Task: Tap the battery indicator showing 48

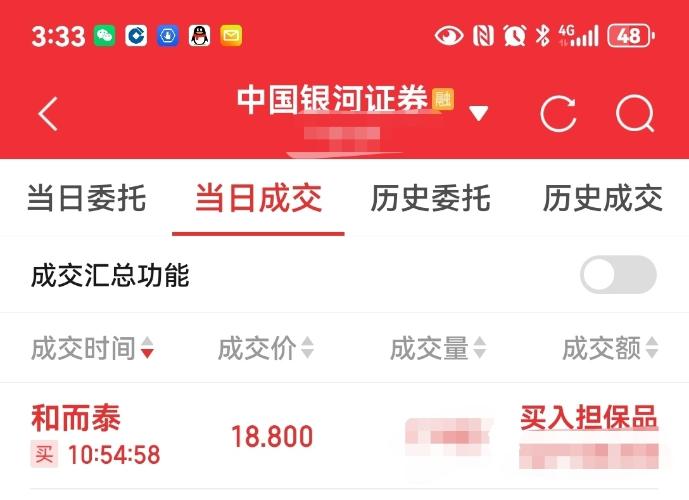Action: tap(631, 36)
